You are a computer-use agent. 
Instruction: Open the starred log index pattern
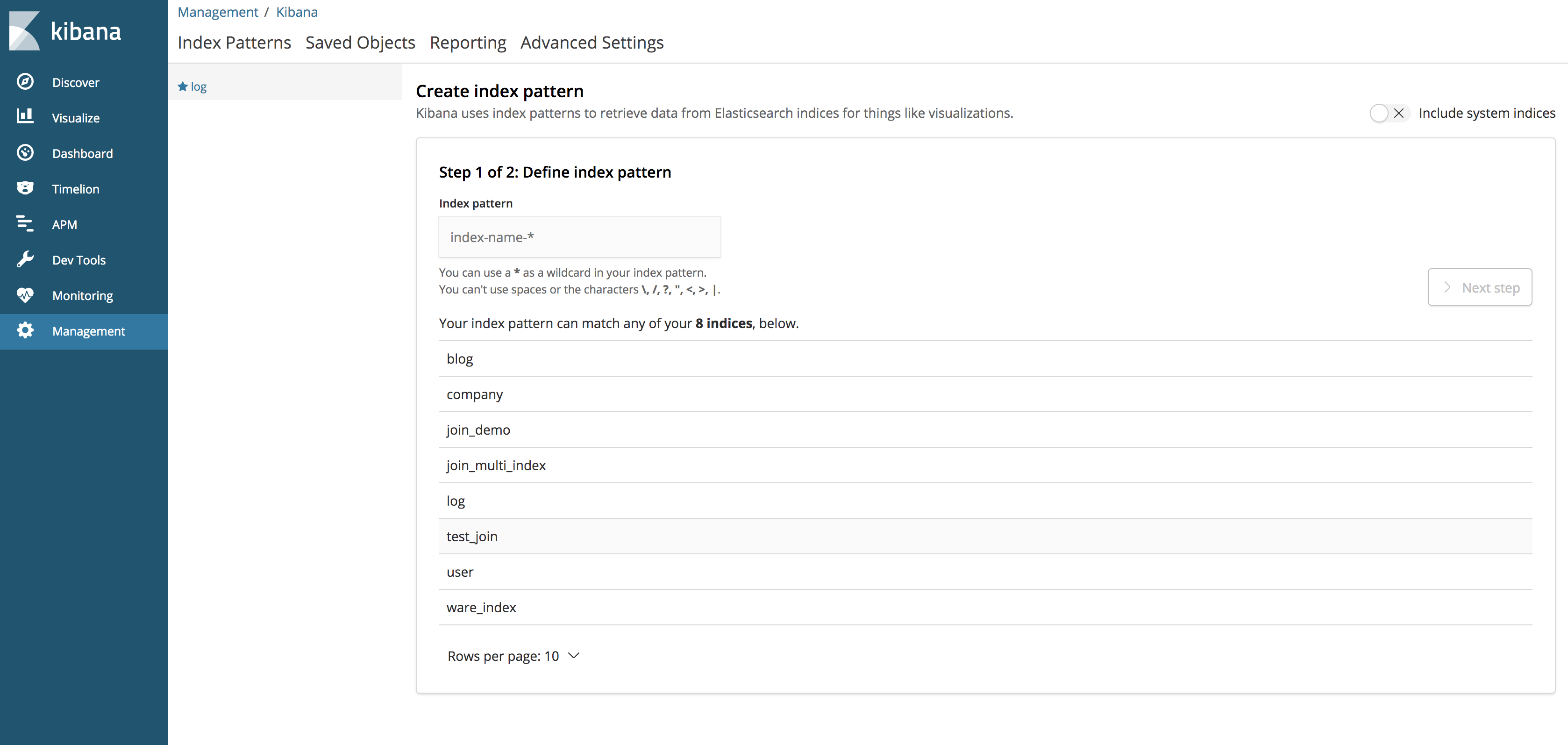tap(192, 87)
